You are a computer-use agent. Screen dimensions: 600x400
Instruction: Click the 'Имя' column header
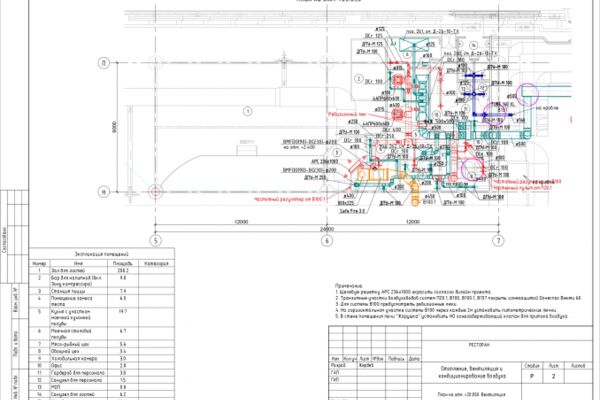point(78,264)
